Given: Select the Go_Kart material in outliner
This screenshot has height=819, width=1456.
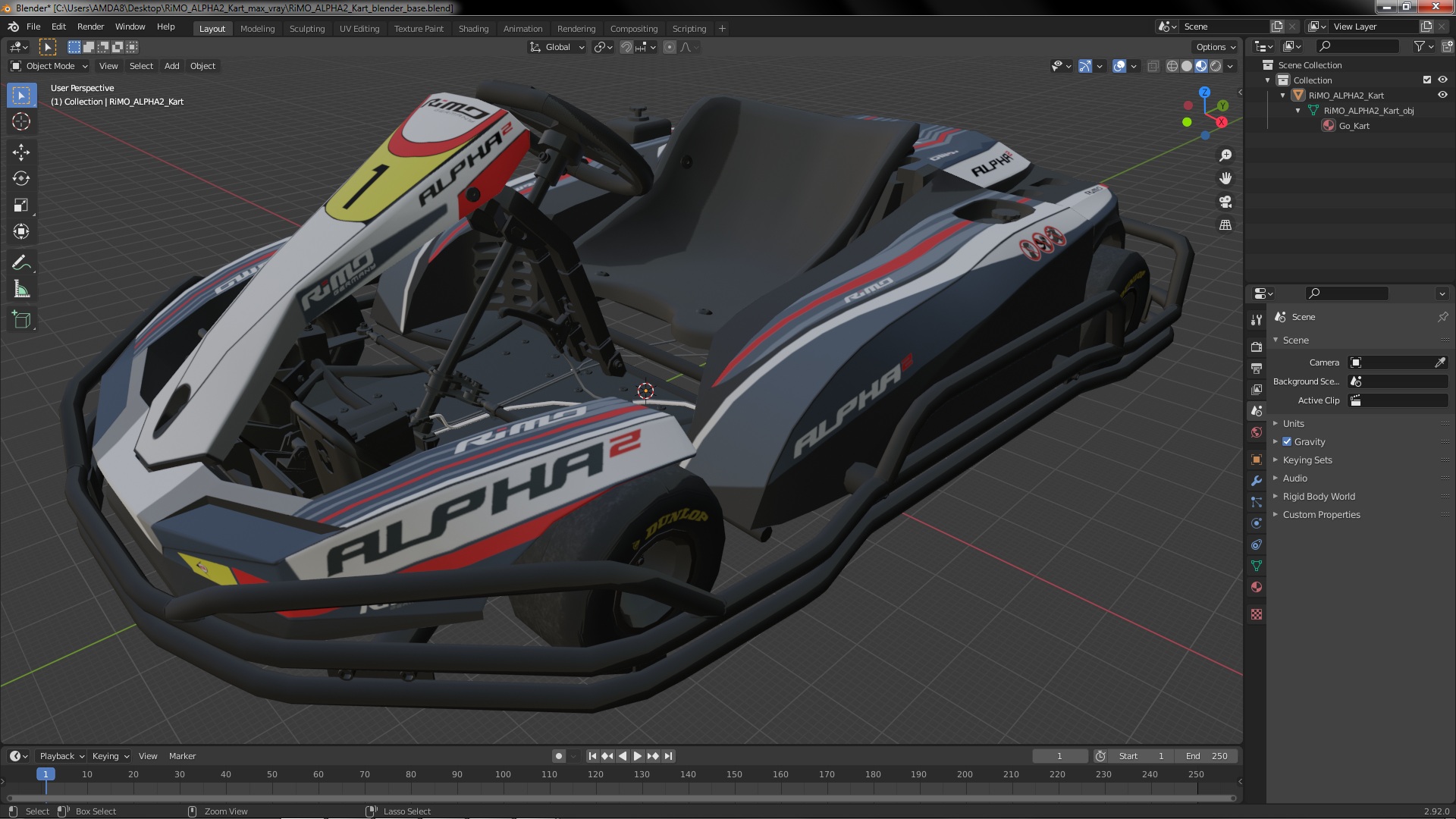Looking at the screenshot, I should click(x=1354, y=126).
